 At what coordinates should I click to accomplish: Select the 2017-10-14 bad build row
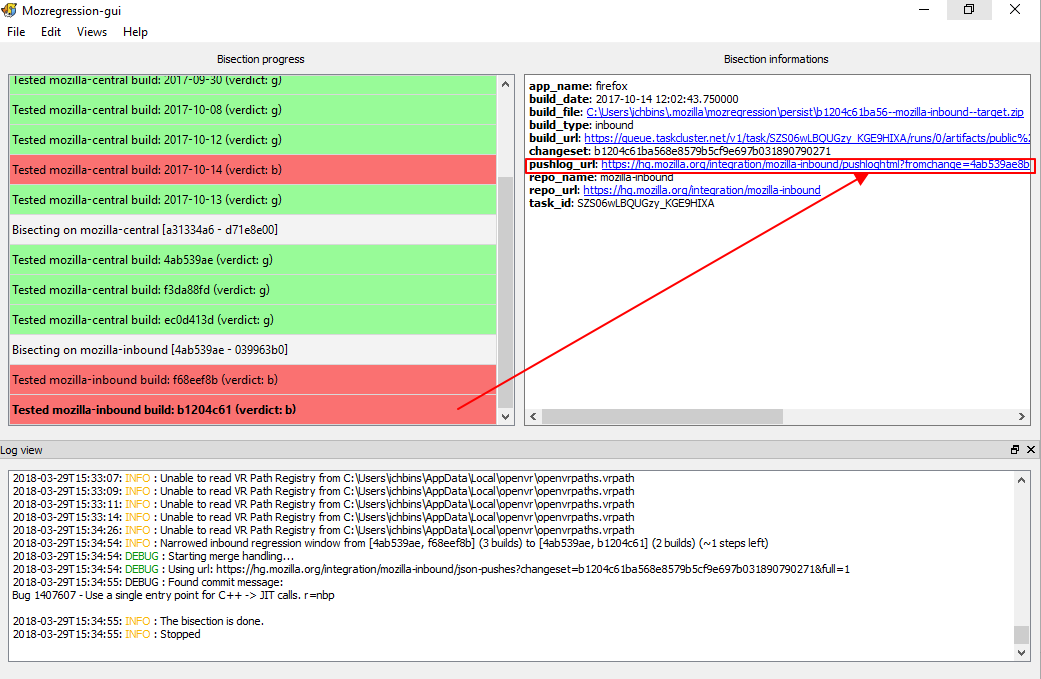point(253,170)
